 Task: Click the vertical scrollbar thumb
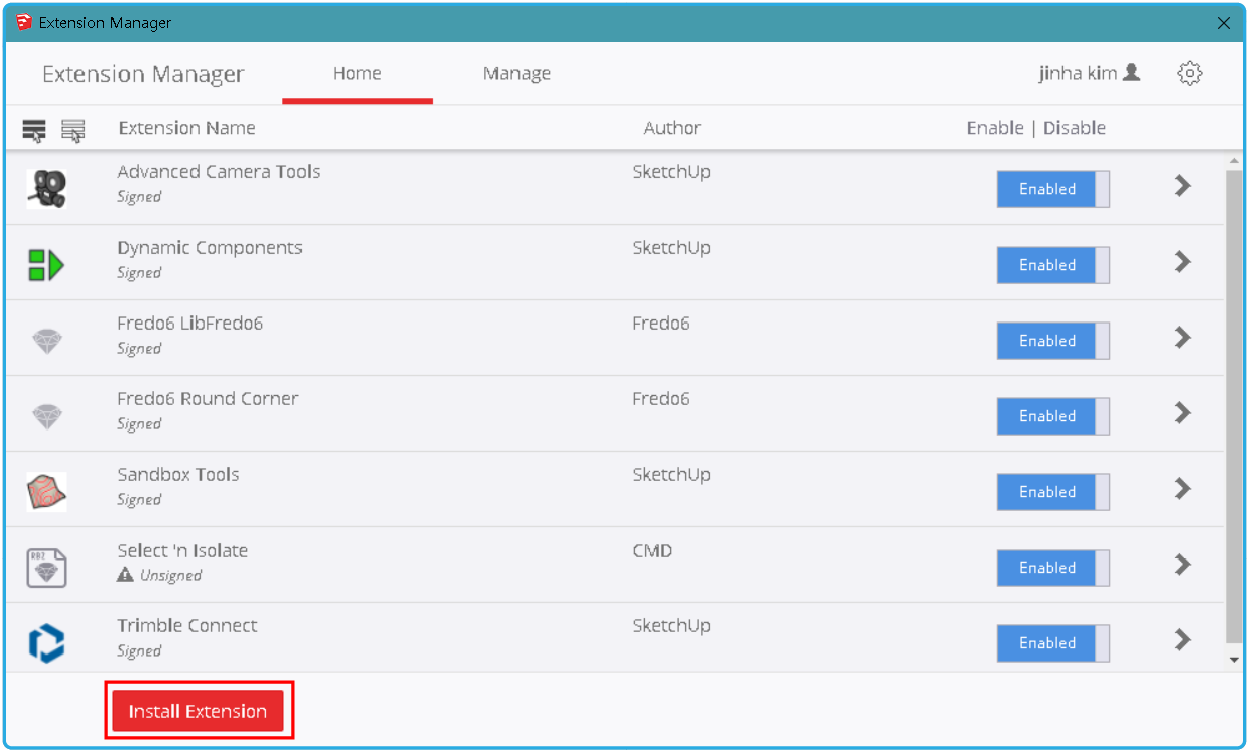pyautogui.click(x=1234, y=408)
